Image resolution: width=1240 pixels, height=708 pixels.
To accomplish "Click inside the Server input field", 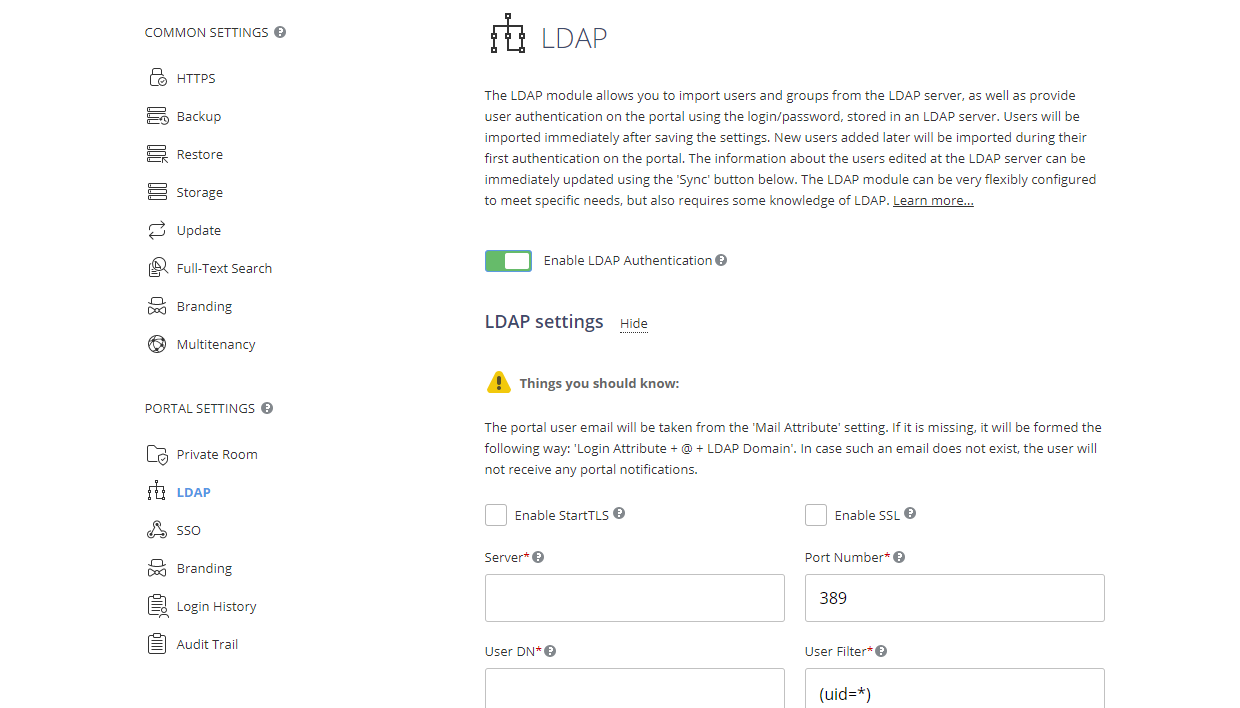I will [634, 597].
